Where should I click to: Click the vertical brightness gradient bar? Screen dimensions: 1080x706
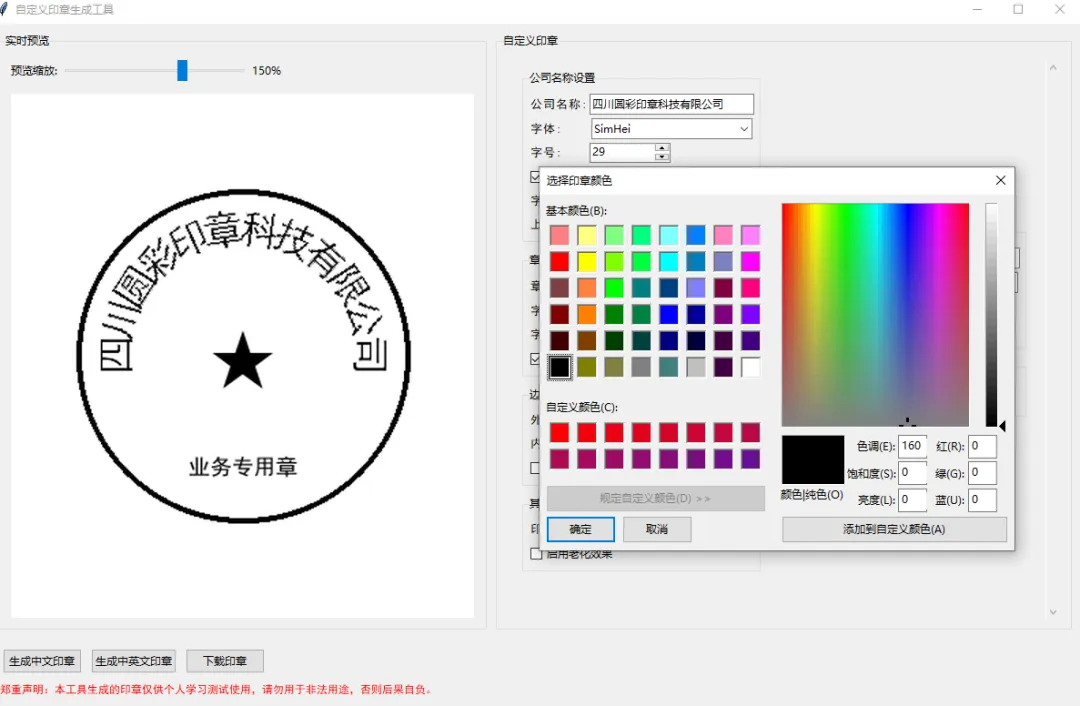(991, 315)
